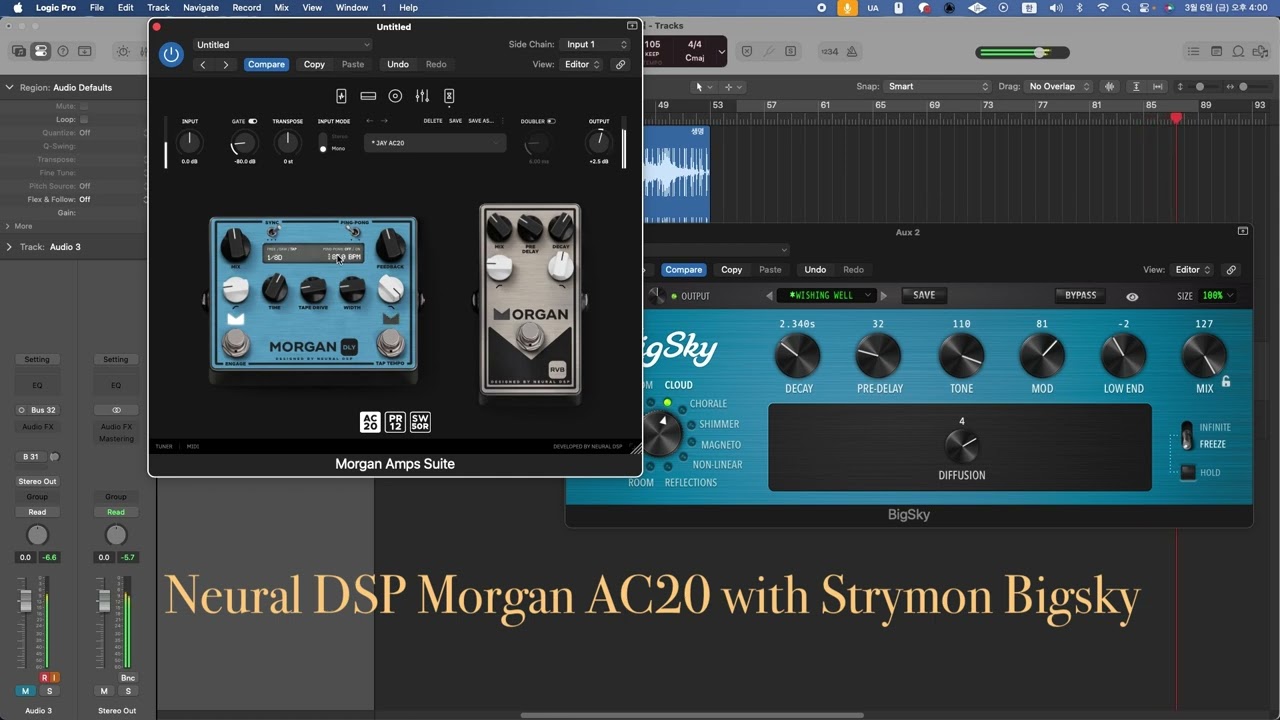This screenshot has width=1280, height=720.
Task: Open the File menu
Action: click(x=97, y=7)
